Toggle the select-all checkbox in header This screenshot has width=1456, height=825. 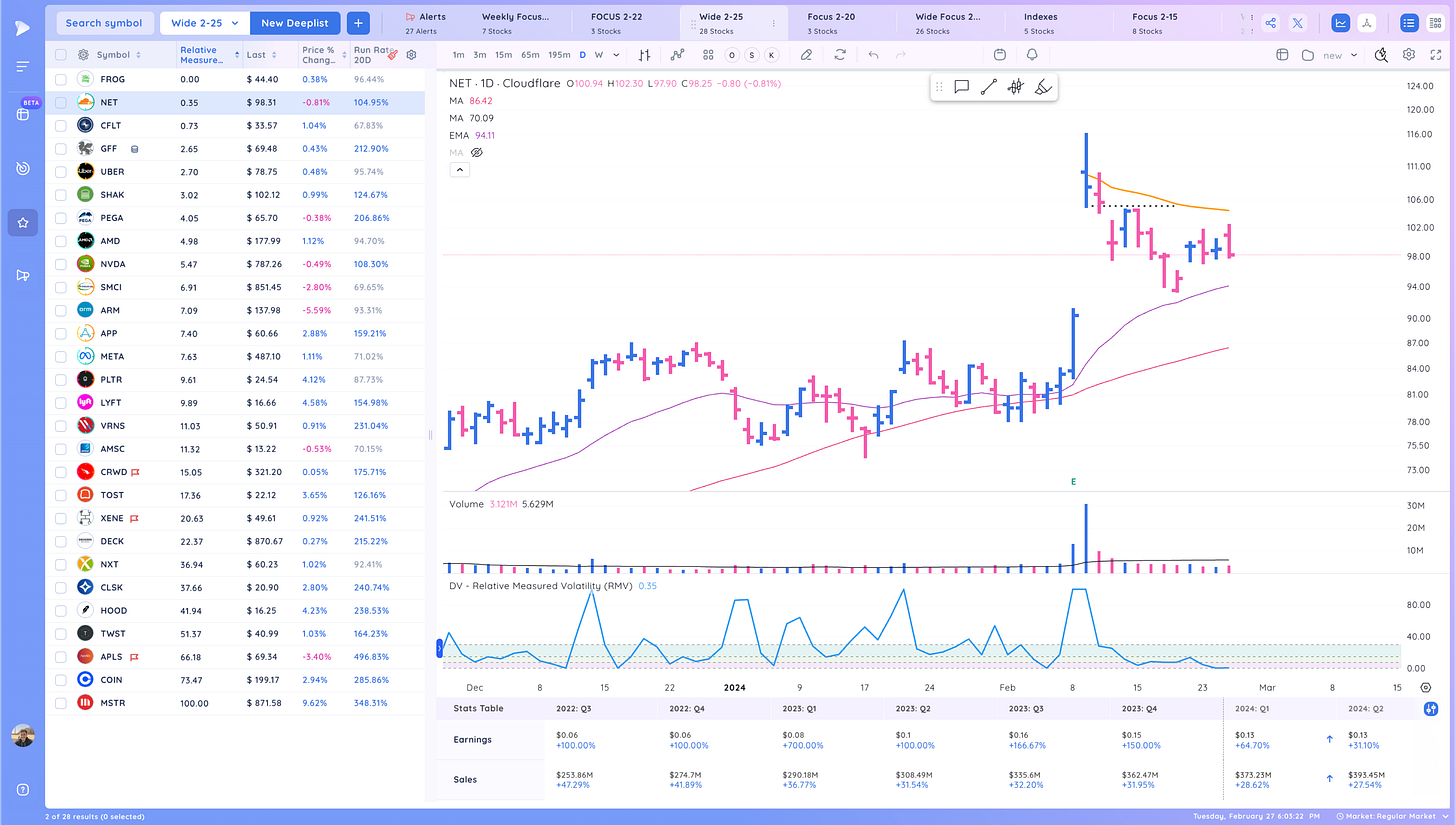pos(61,55)
